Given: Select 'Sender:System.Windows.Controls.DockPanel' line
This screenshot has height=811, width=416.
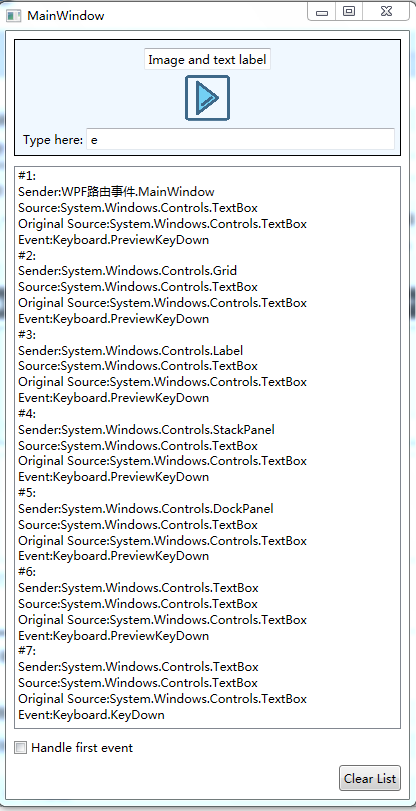Looking at the screenshot, I should [x=146, y=509].
